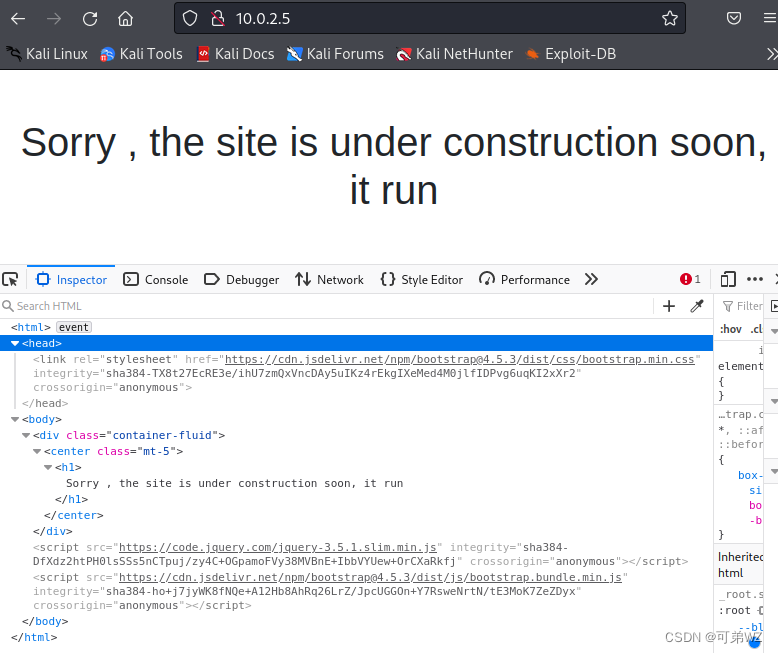The width and height of the screenshot is (778, 653).
Task: Switch to the Network tab
Action: click(329, 279)
